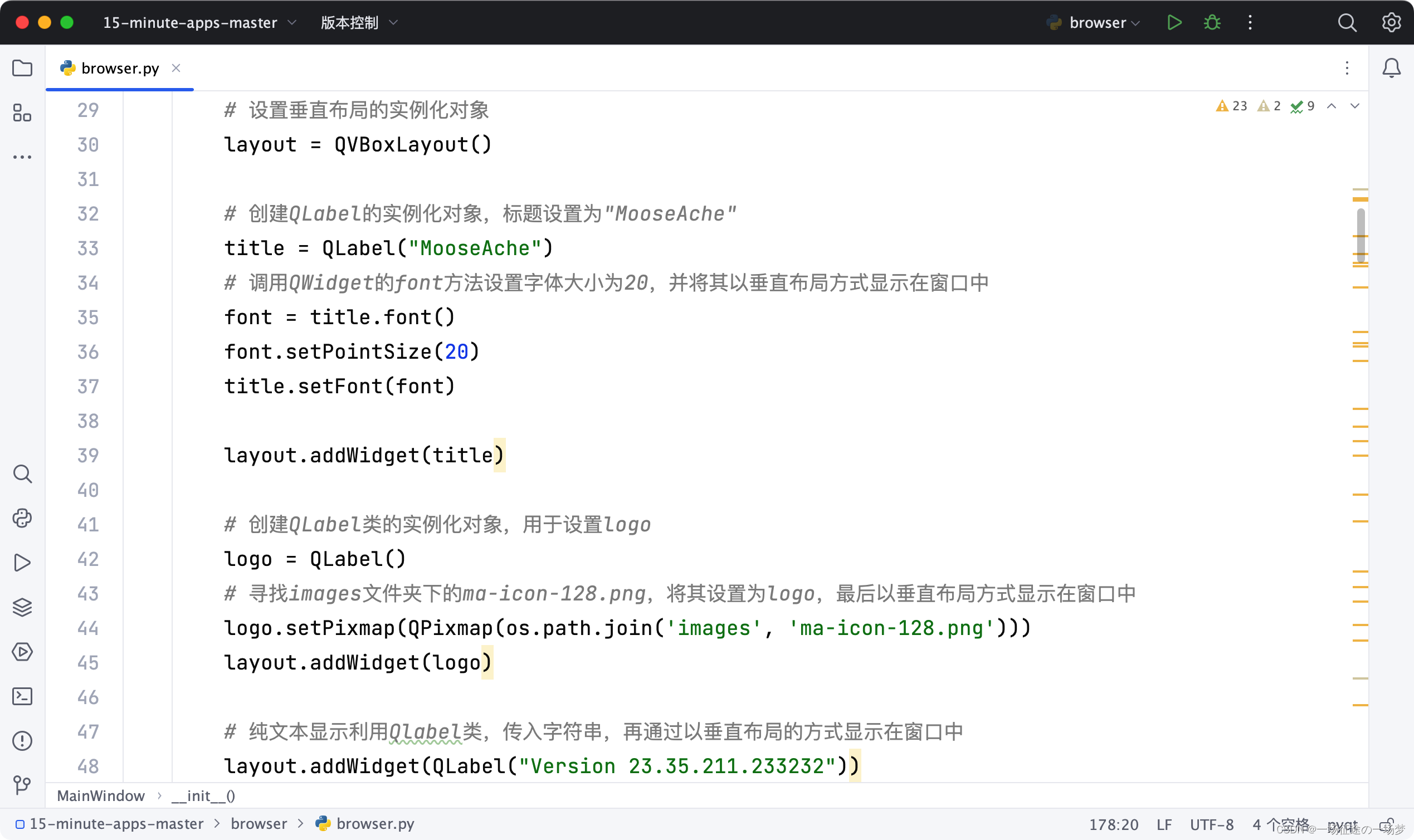
Task: Expand the browser run configuration dropdown
Action: (1136, 23)
